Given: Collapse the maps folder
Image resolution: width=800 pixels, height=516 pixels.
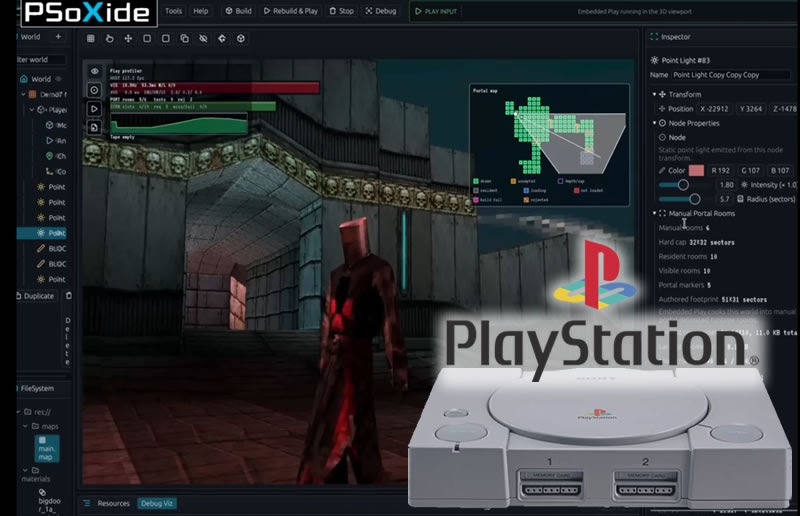Looking at the screenshot, I should 26,426.
